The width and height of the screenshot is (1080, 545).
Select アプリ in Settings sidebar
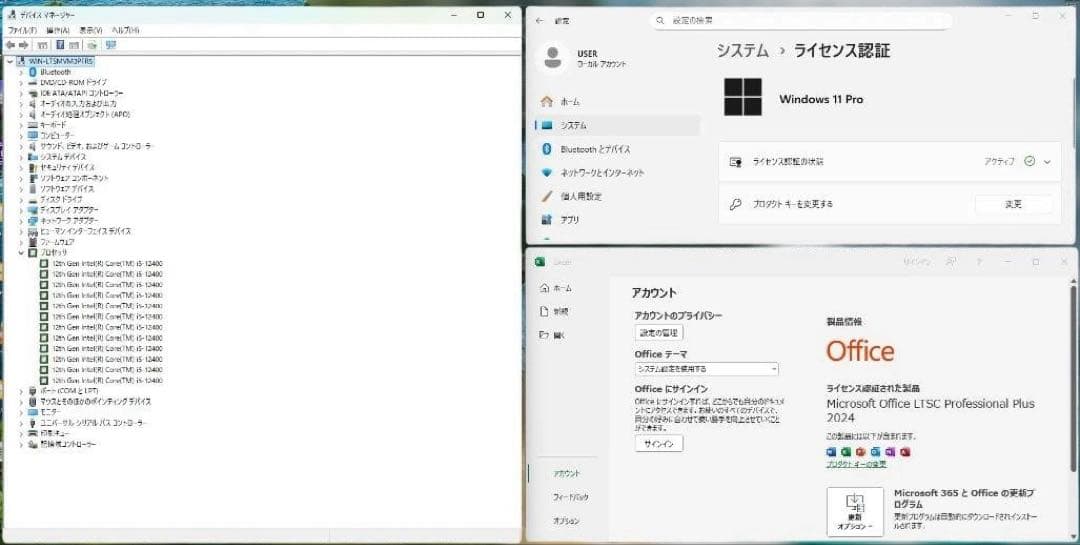[617, 220]
